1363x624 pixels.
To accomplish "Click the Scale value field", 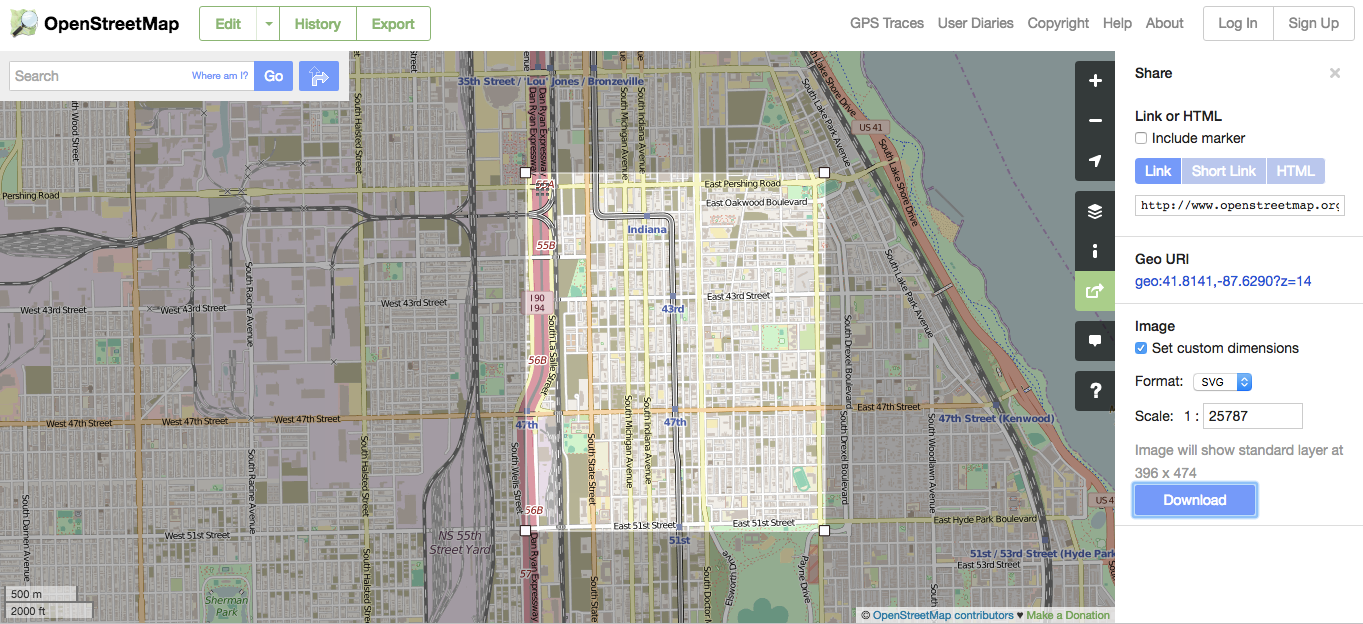I will point(1252,416).
